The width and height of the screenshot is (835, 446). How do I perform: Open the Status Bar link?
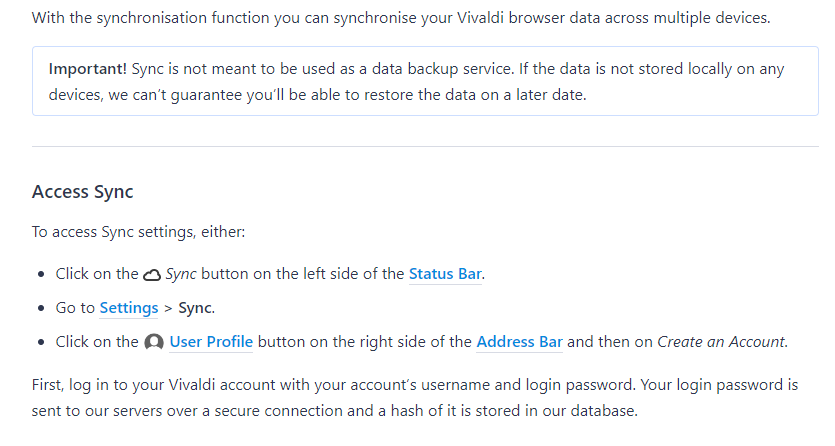445,274
